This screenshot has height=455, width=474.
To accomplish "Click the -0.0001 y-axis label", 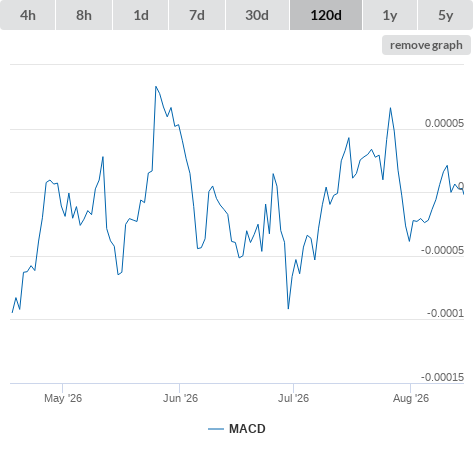I will [445, 313].
